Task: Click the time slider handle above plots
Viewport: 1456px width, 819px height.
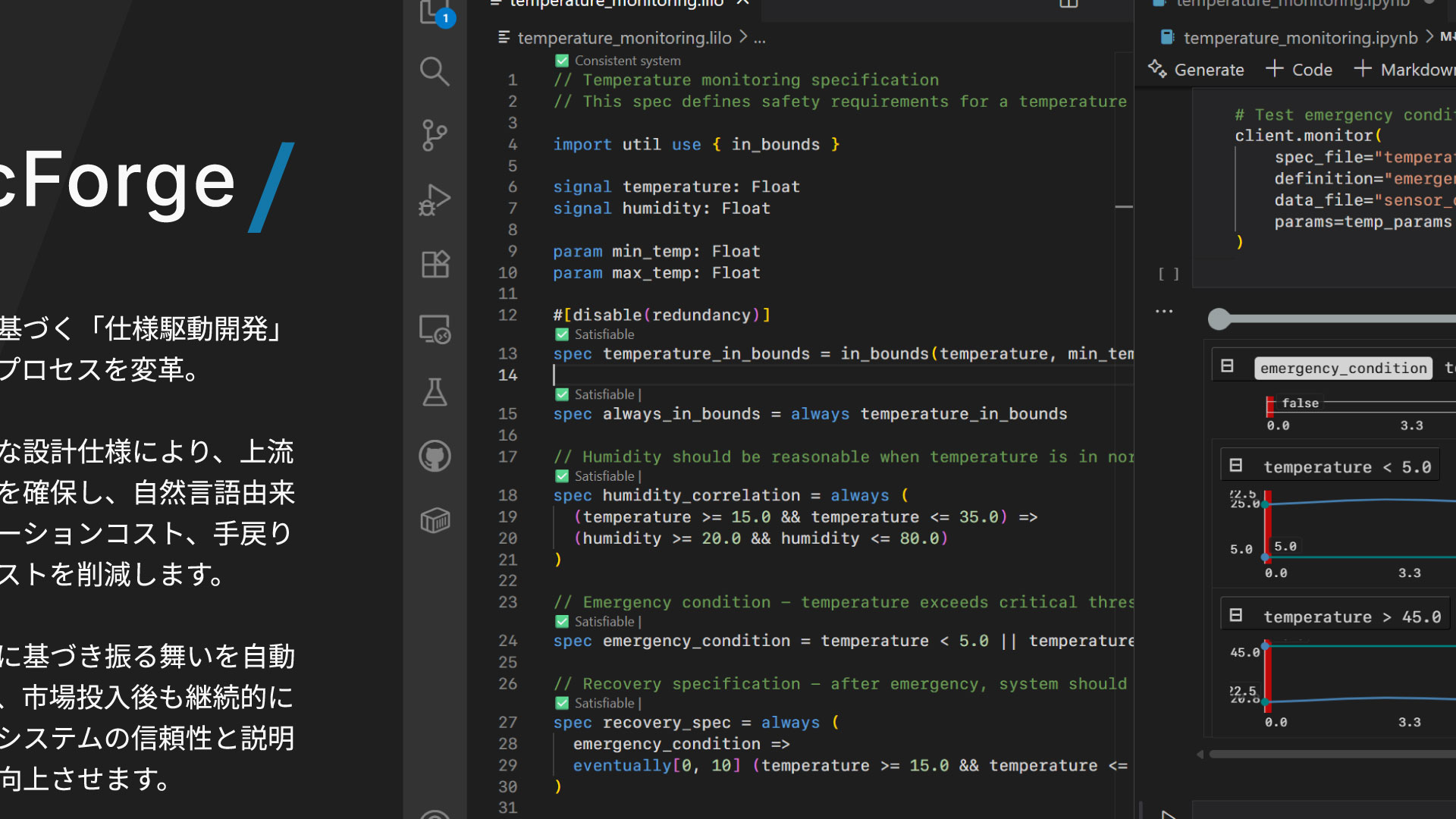Action: 1219,319
